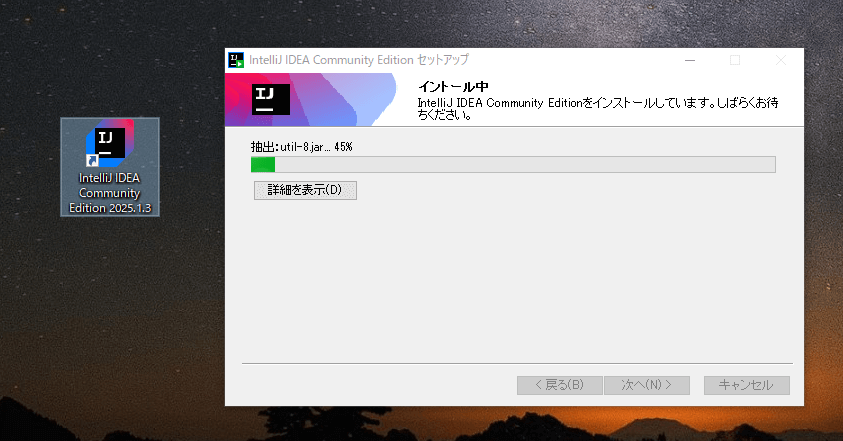
Task: Click the インストール中 heading text
Action: [453, 86]
